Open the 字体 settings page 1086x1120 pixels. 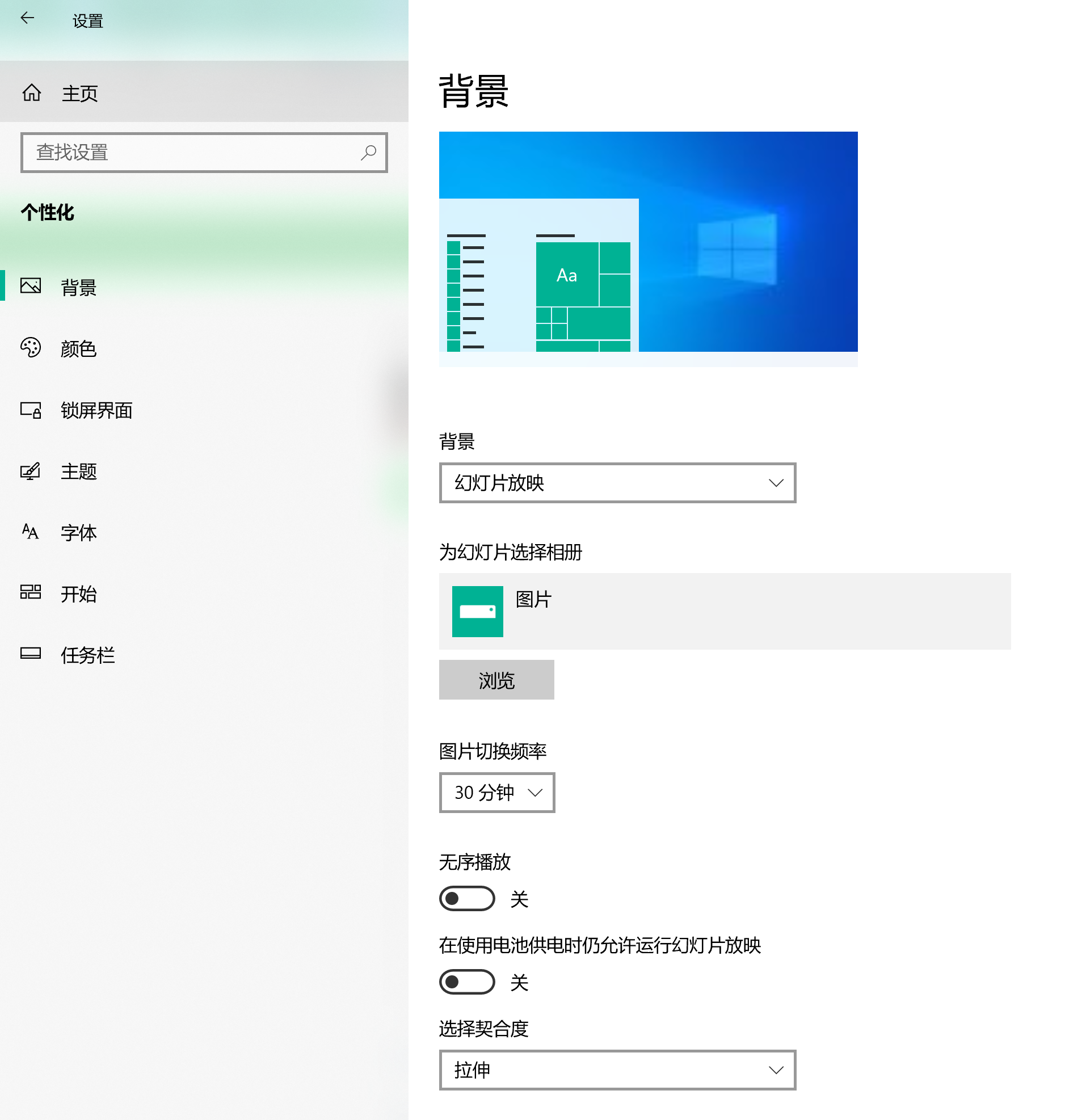(x=204, y=533)
